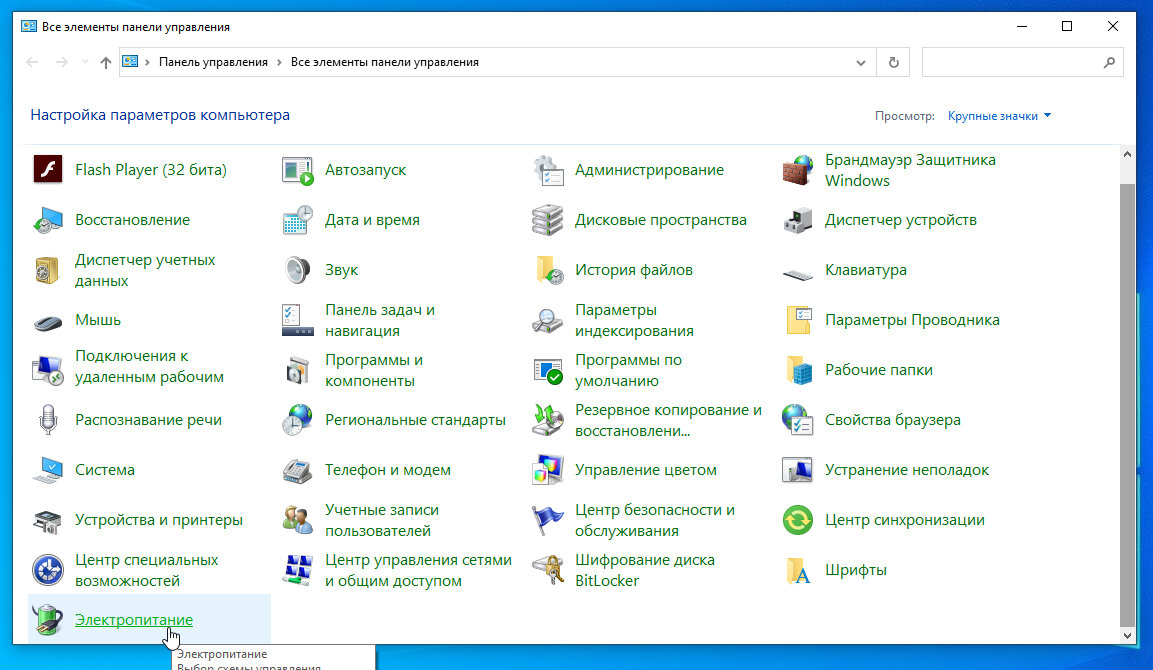Click the Диспетчер устройств icon

[x=798, y=220]
